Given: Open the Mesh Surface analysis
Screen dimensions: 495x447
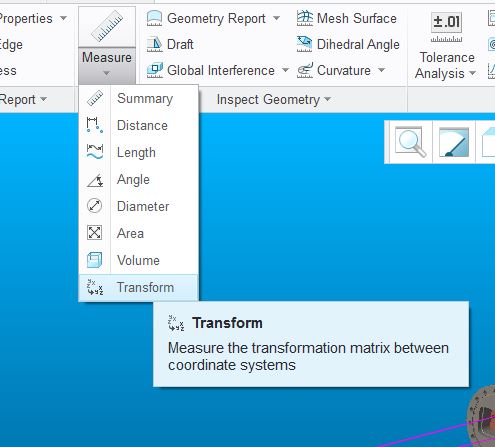Looking at the screenshot, I should click(357, 18).
